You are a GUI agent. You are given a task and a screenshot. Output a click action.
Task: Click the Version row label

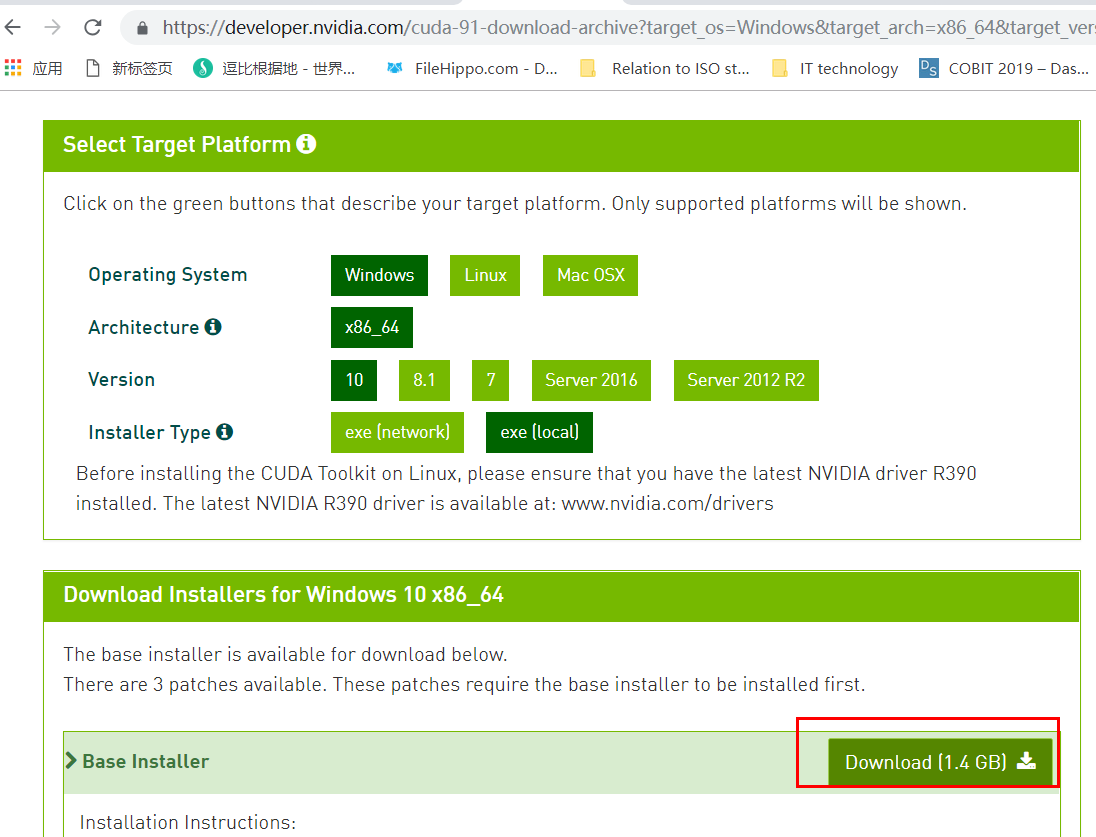pyautogui.click(x=122, y=380)
